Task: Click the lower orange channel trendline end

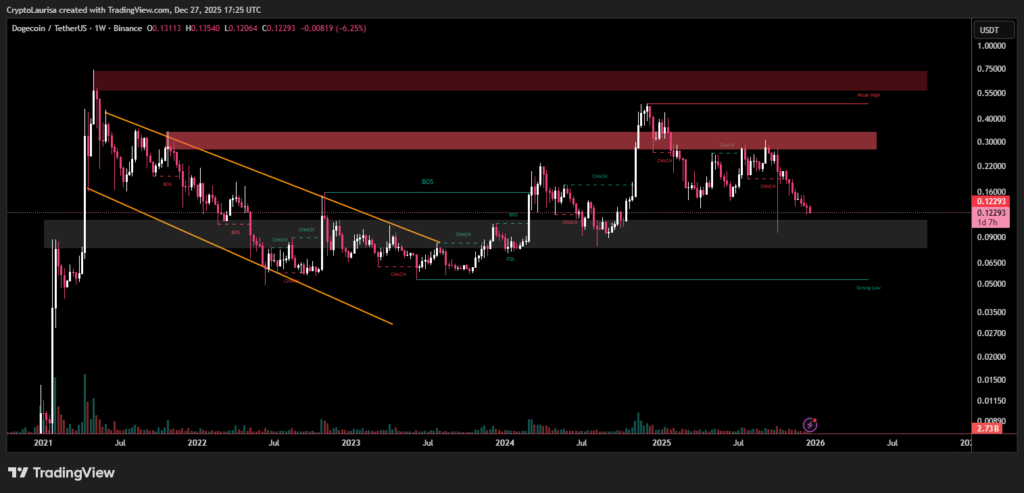Action: click(392, 324)
